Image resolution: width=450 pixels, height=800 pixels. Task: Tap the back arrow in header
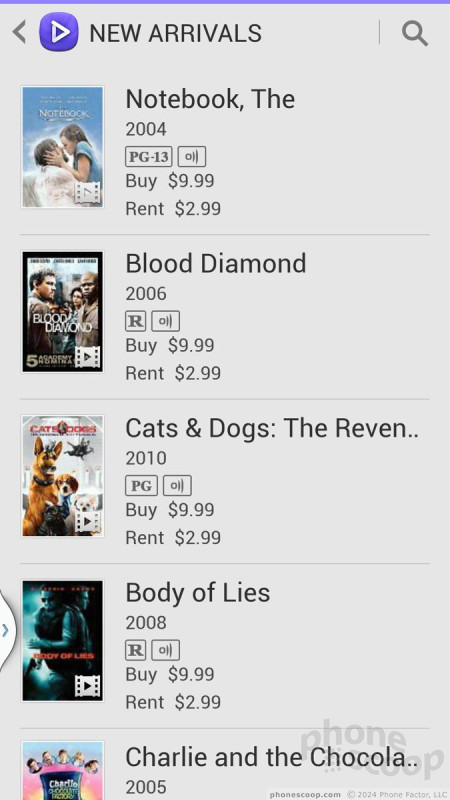point(19,33)
